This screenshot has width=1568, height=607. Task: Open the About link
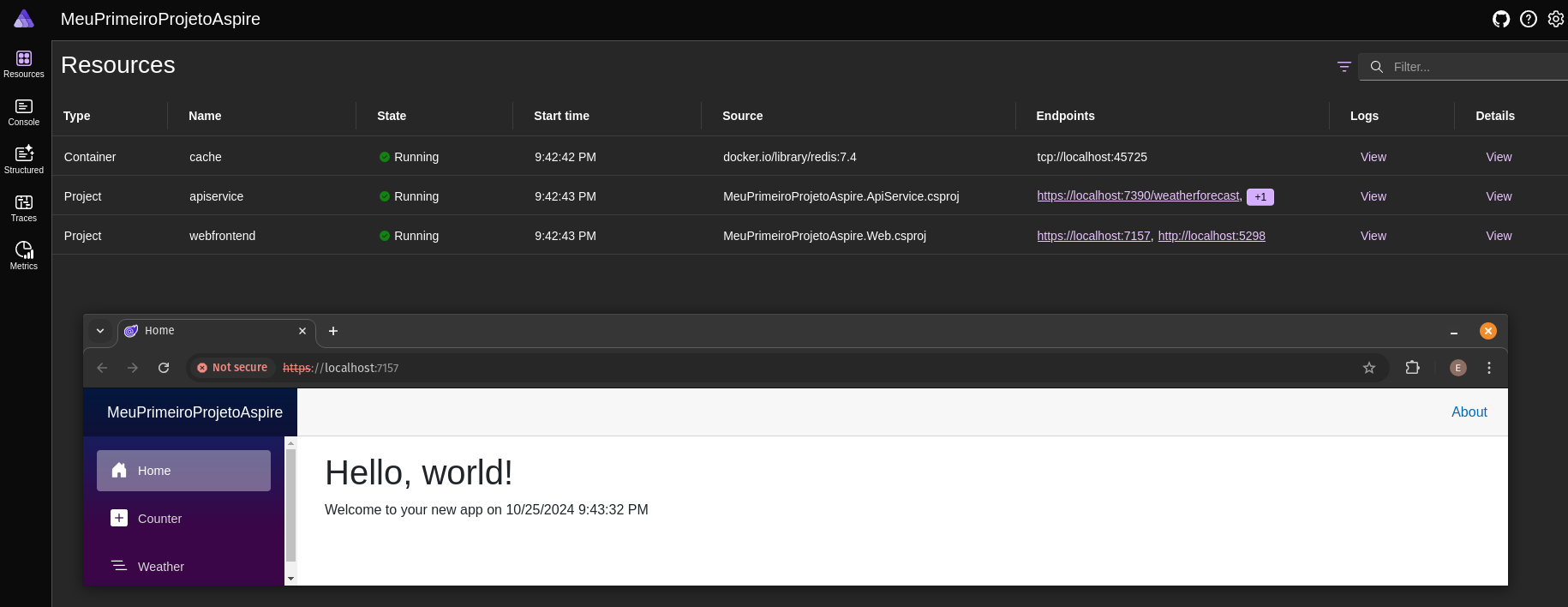(1469, 412)
